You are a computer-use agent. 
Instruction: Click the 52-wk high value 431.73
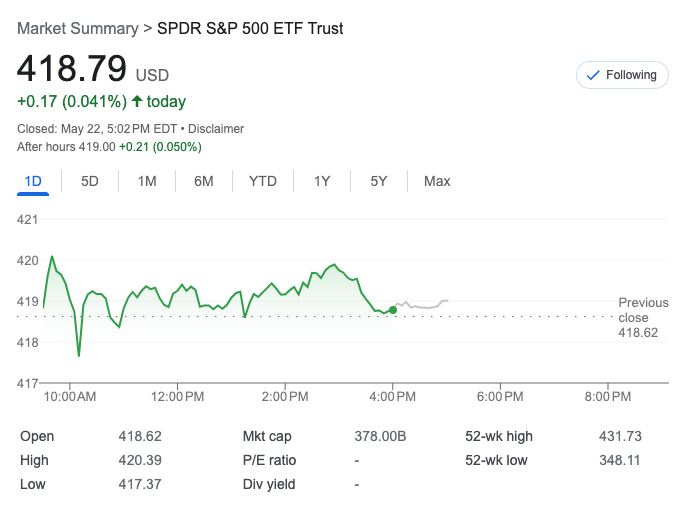pos(617,436)
